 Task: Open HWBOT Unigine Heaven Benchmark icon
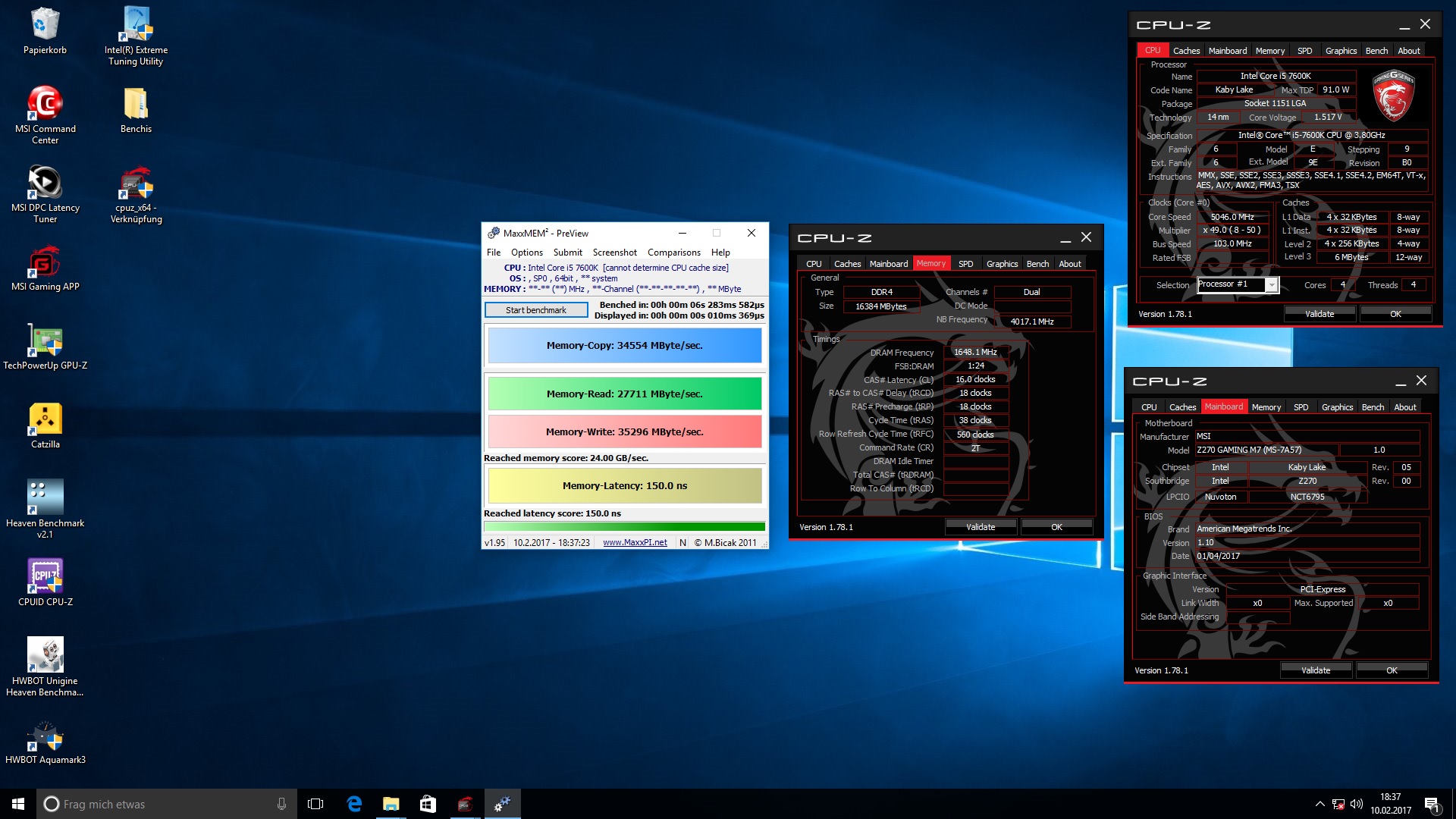coord(45,667)
